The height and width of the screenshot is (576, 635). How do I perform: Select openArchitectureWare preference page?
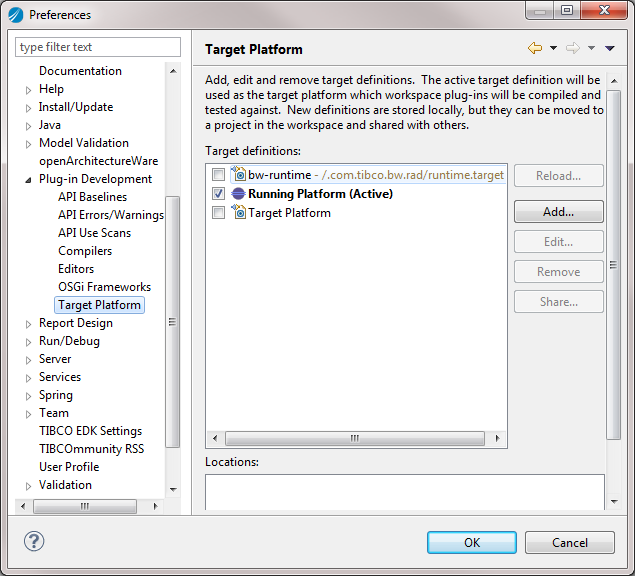pos(98,161)
